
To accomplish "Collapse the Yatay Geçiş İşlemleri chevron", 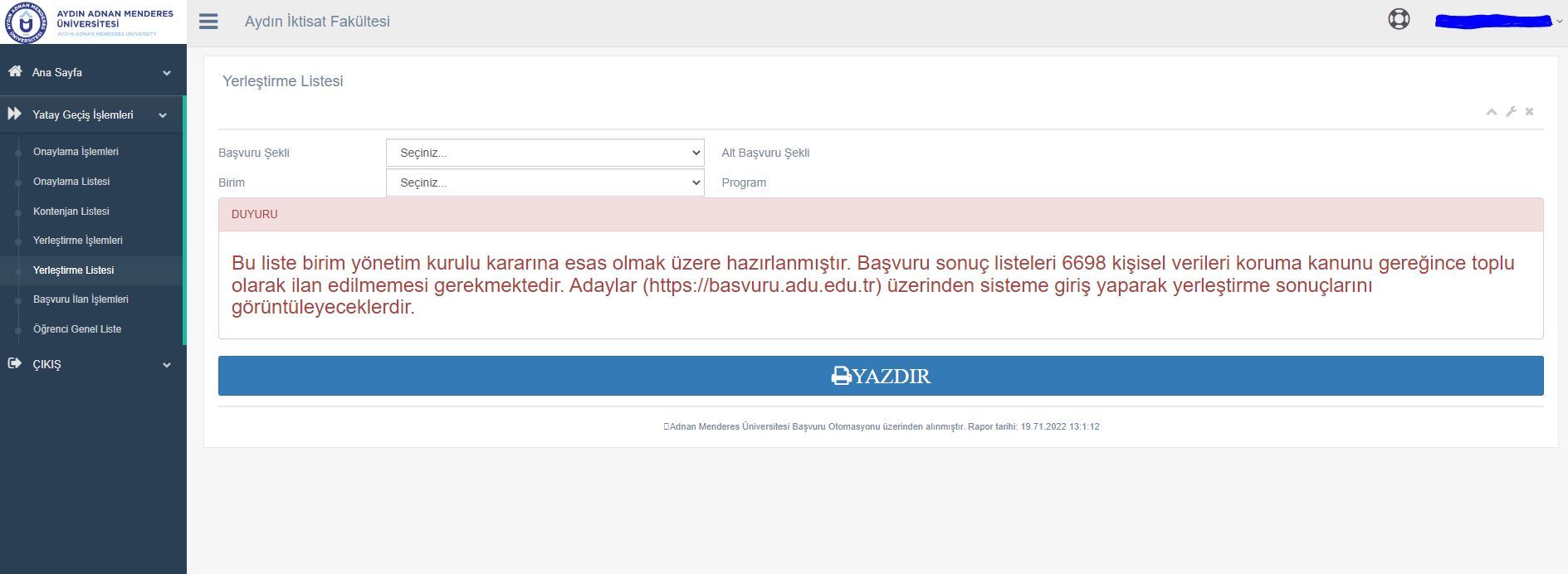I will click(x=163, y=115).
